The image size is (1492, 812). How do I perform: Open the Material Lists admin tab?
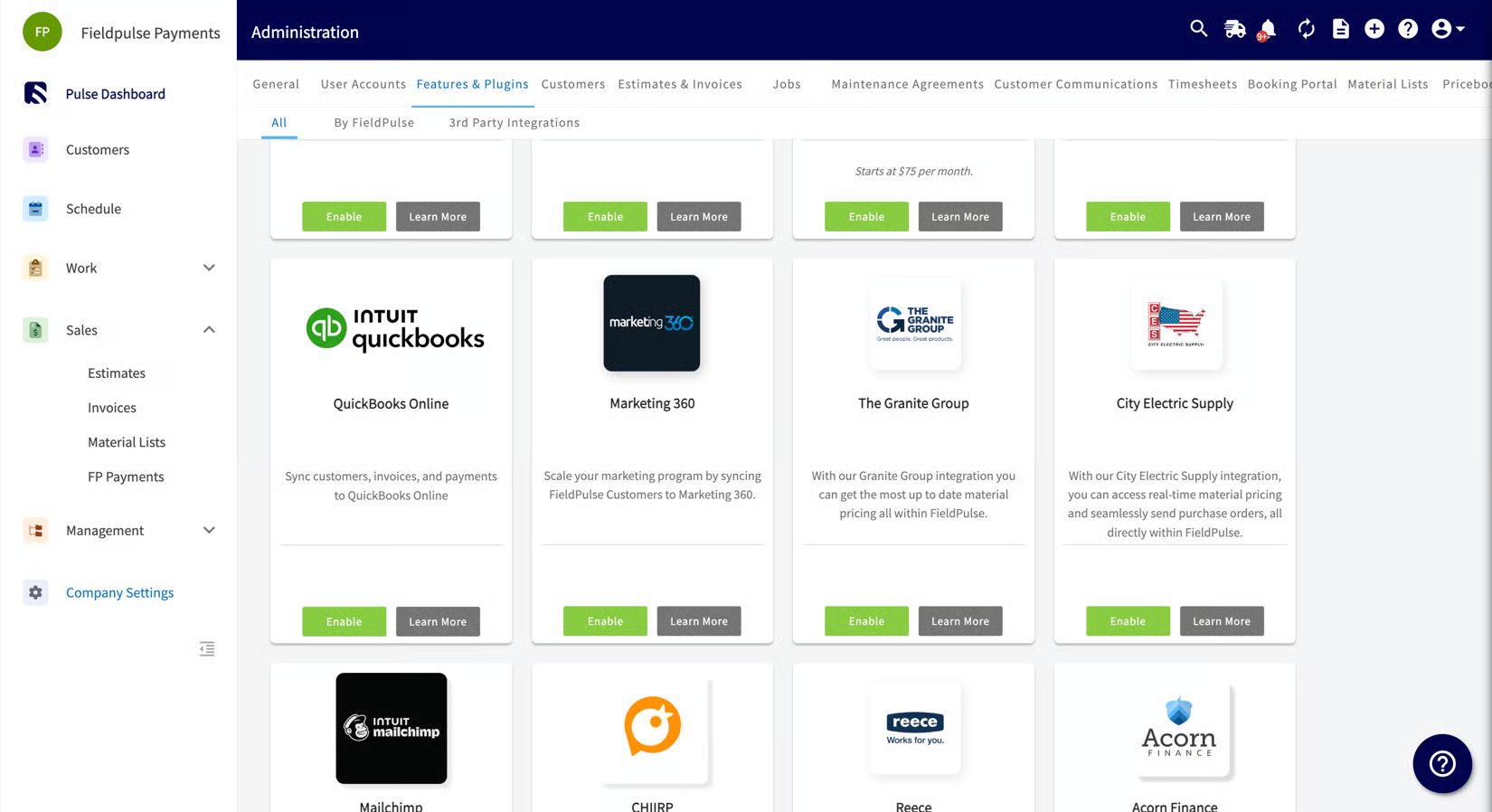[x=1387, y=84]
